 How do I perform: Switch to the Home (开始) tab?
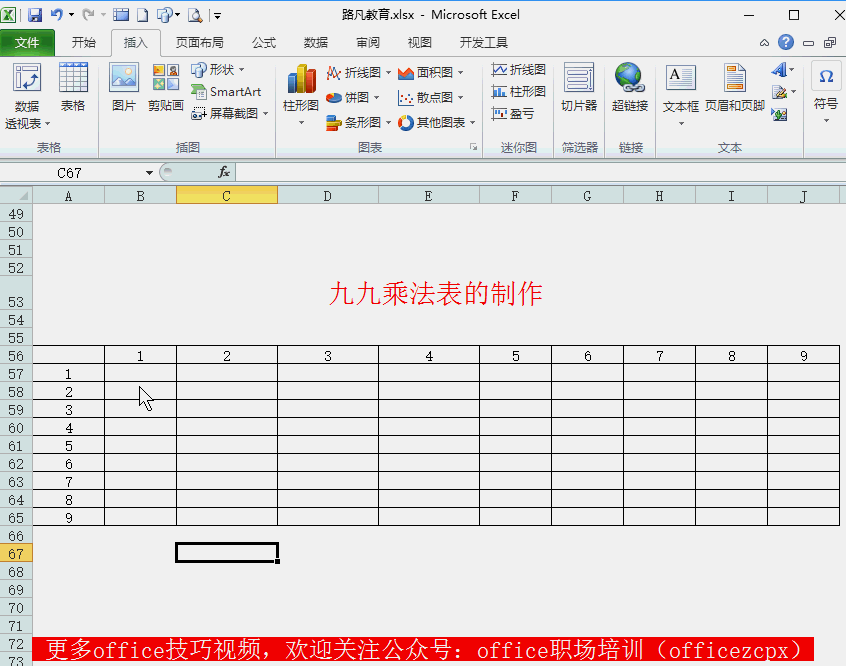pos(84,43)
